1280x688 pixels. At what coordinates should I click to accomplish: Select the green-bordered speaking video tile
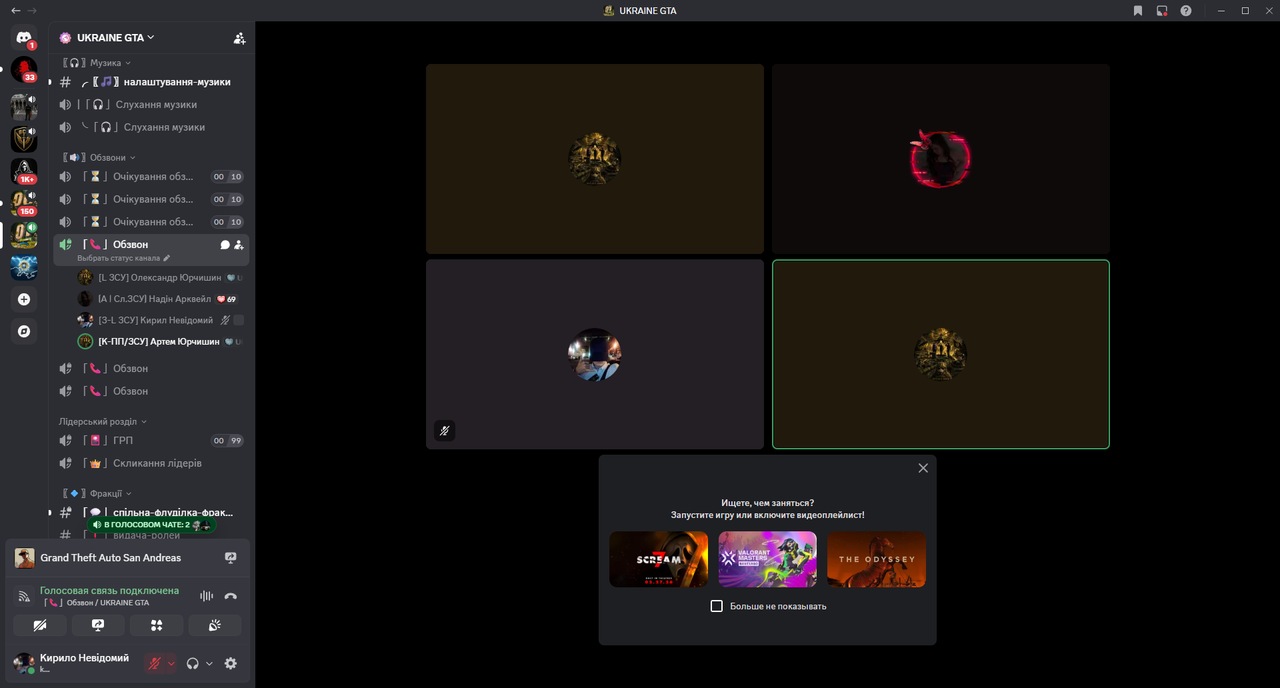[941, 354]
